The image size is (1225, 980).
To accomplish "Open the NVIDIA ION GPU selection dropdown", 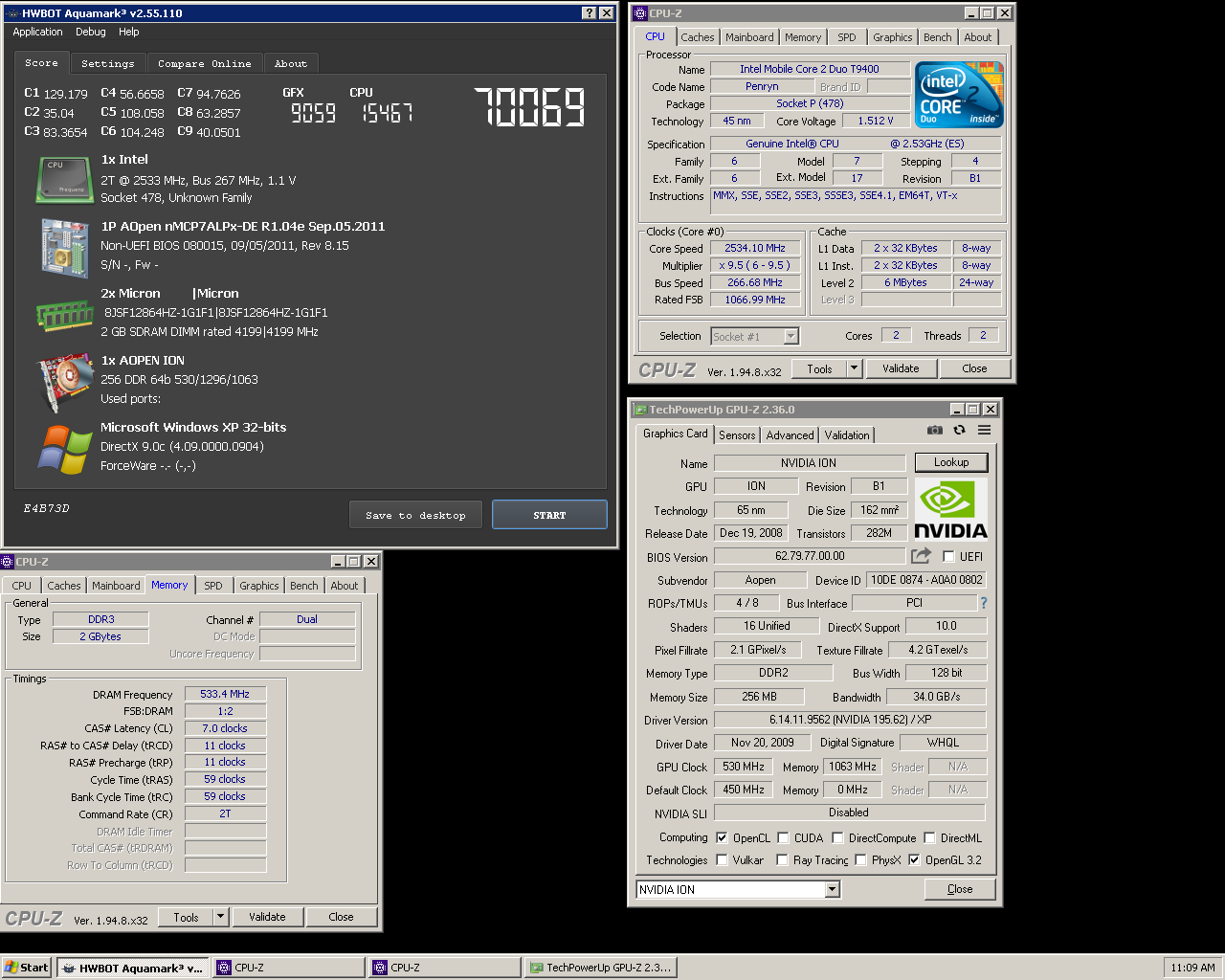I will coord(832,890).
